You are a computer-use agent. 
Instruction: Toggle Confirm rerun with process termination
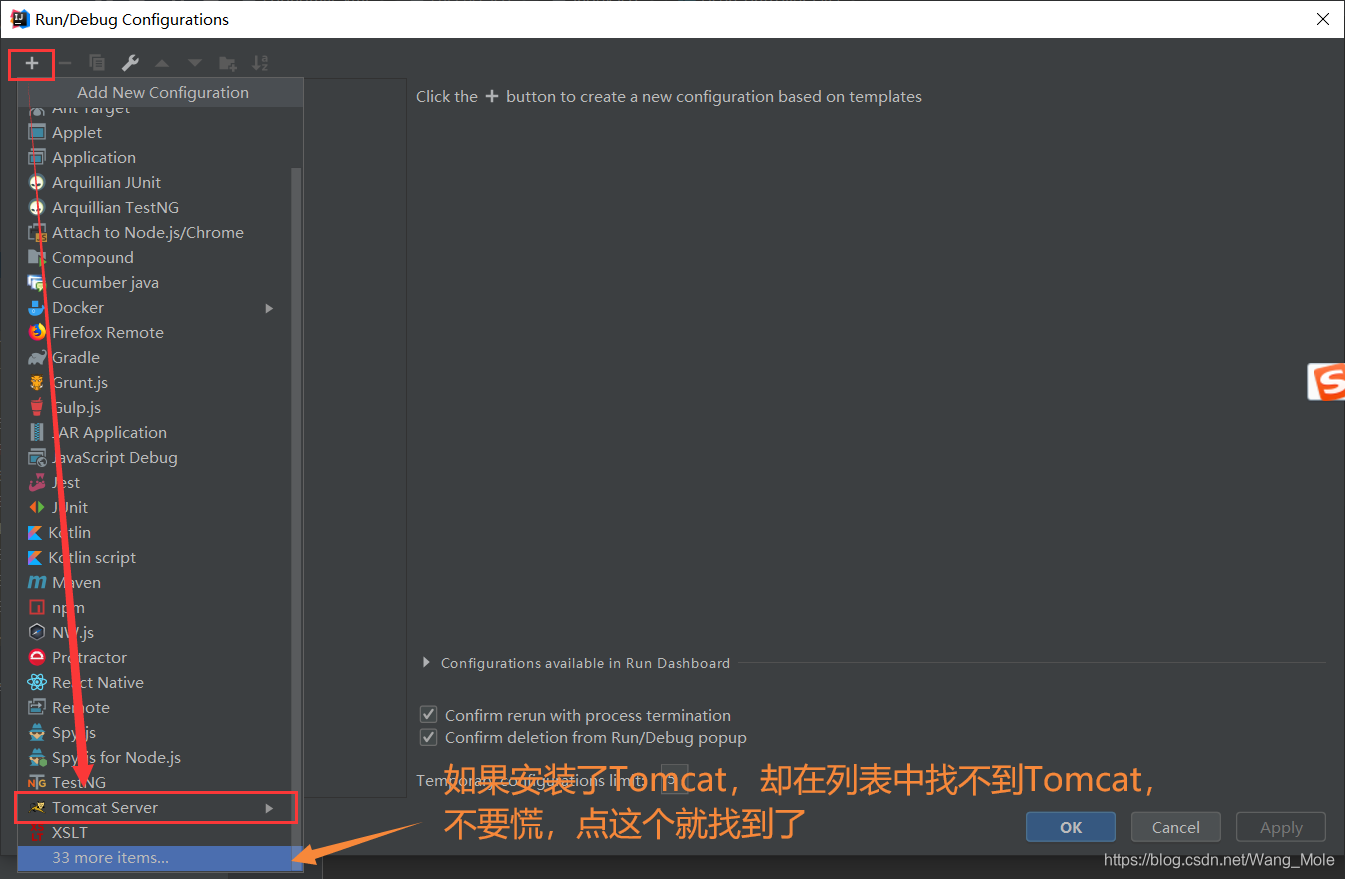pos(429,715)
